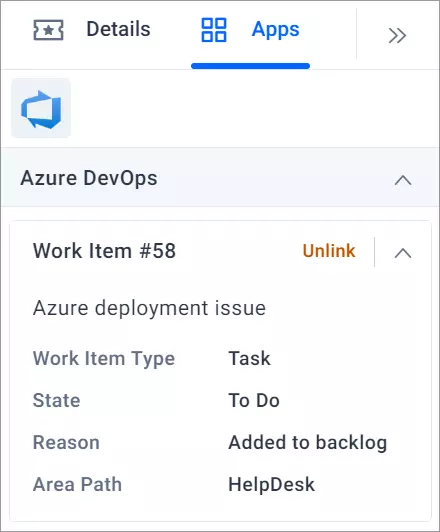Collapse Work Item #58 card chevron
440x532 pixels.
pos(403,253)
